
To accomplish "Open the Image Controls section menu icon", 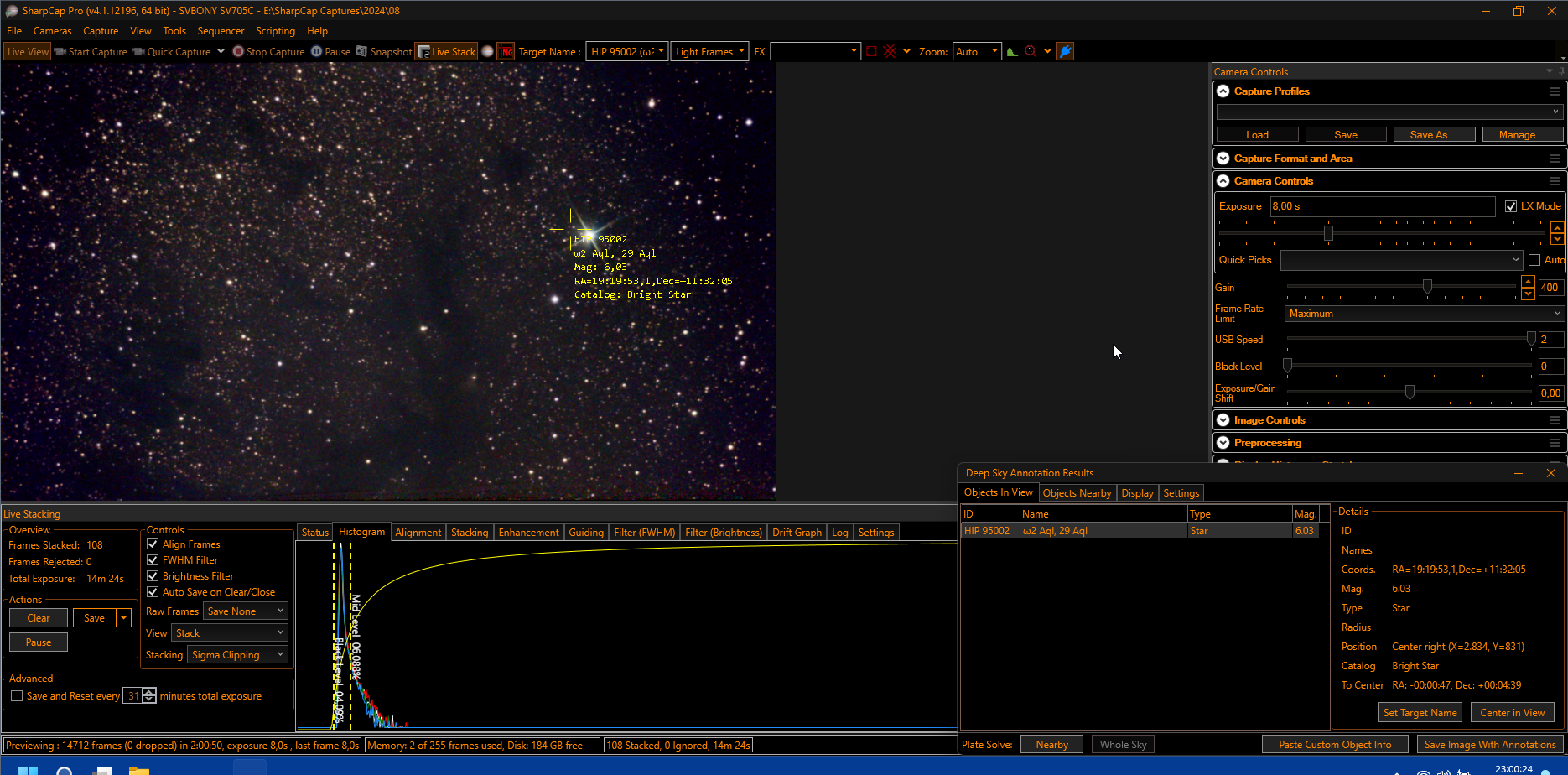I will point(1555,420).
